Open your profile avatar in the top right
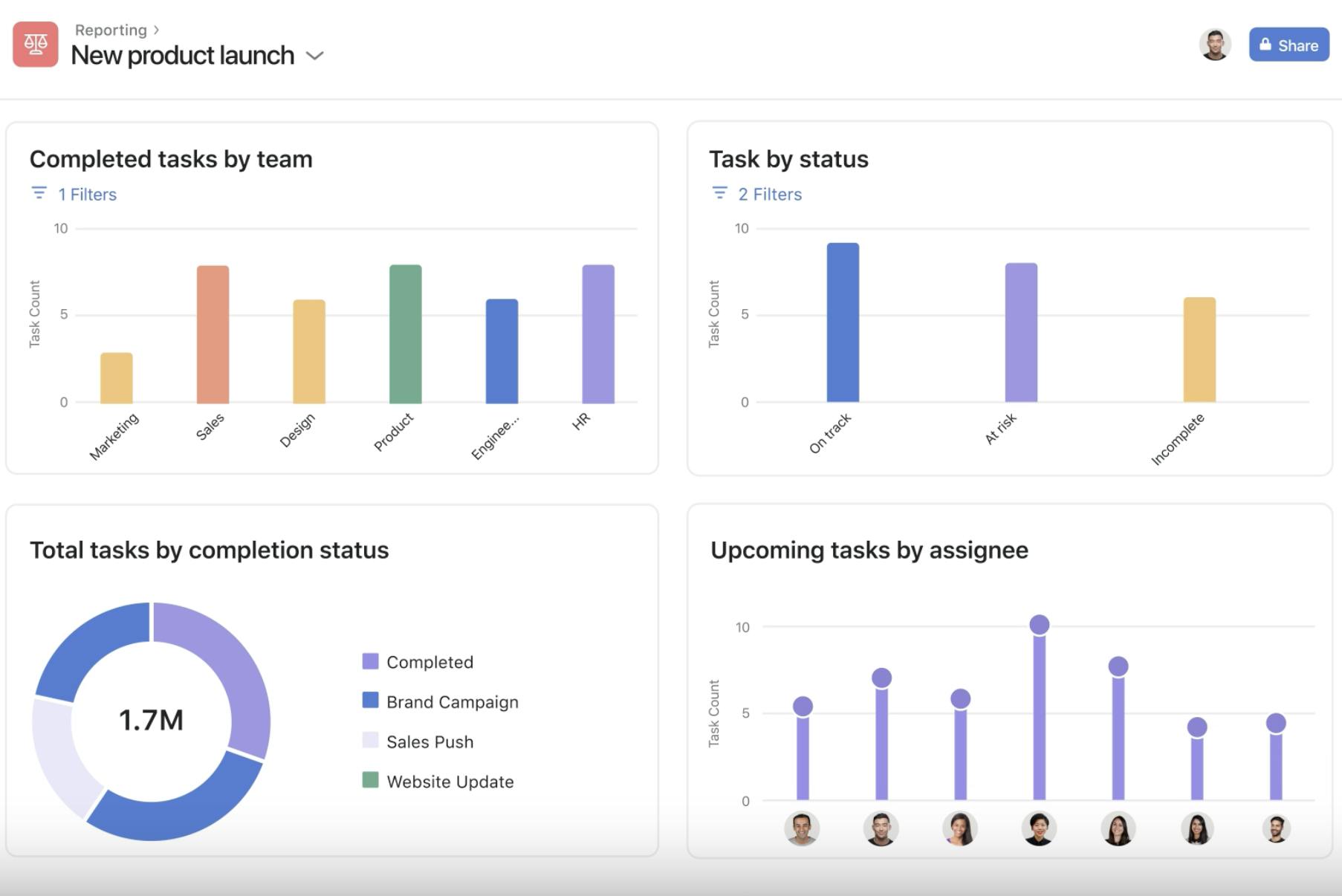 1214,45
